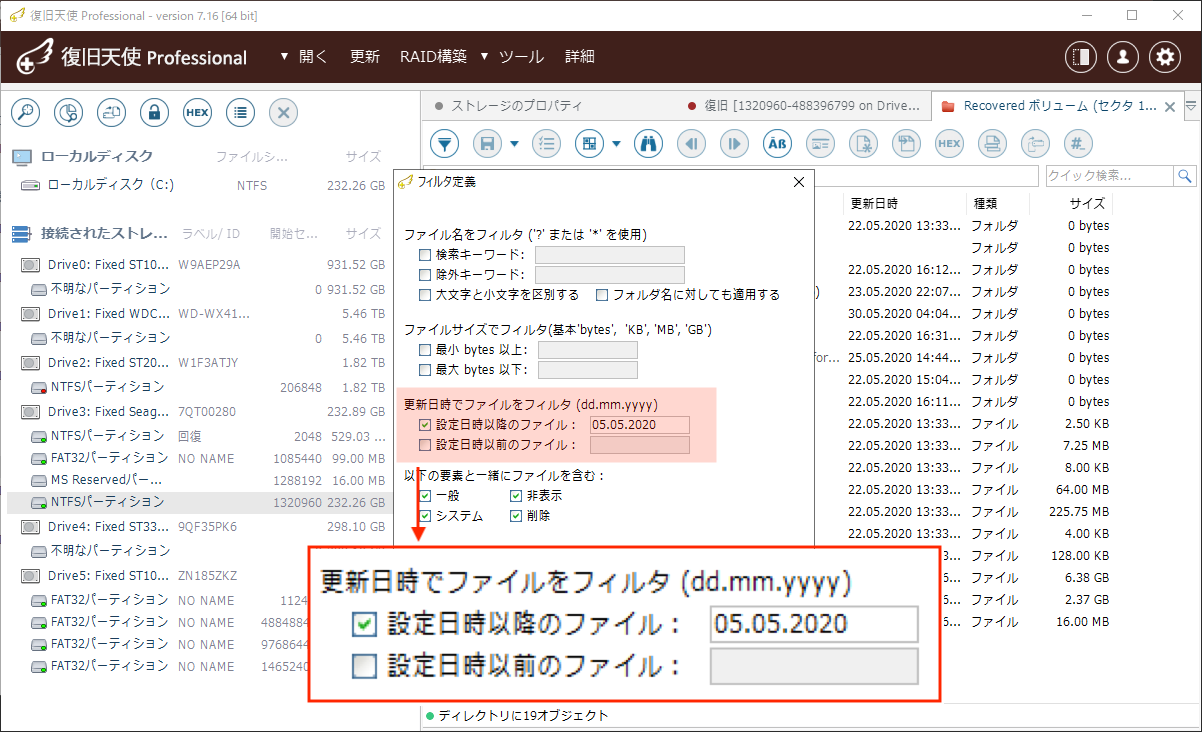1202x732 pixels.
Task: Open the dropdown arrow beside the save icon
Action: [x=514, y=144]
